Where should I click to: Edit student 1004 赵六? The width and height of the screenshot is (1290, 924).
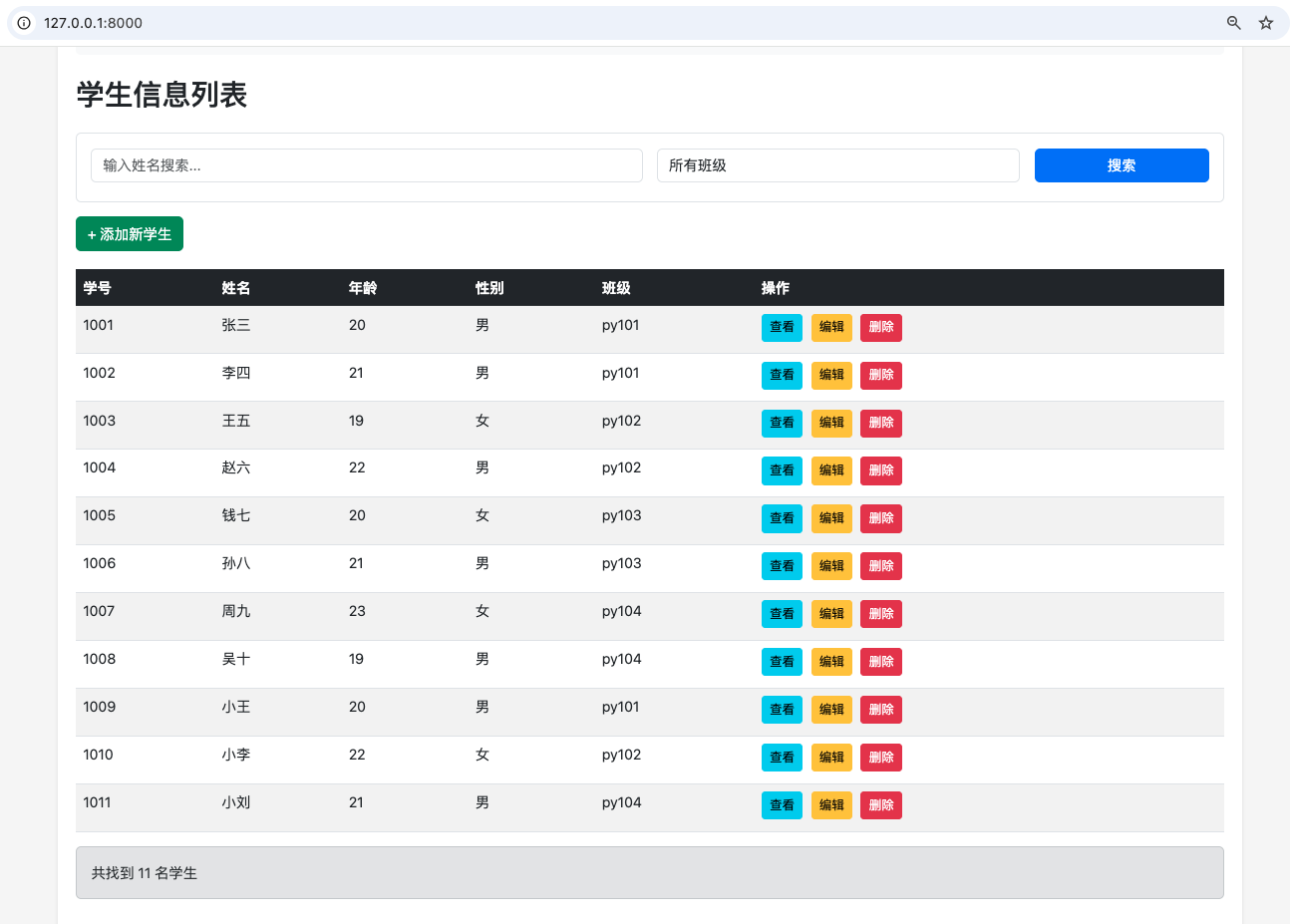point(831,470)
